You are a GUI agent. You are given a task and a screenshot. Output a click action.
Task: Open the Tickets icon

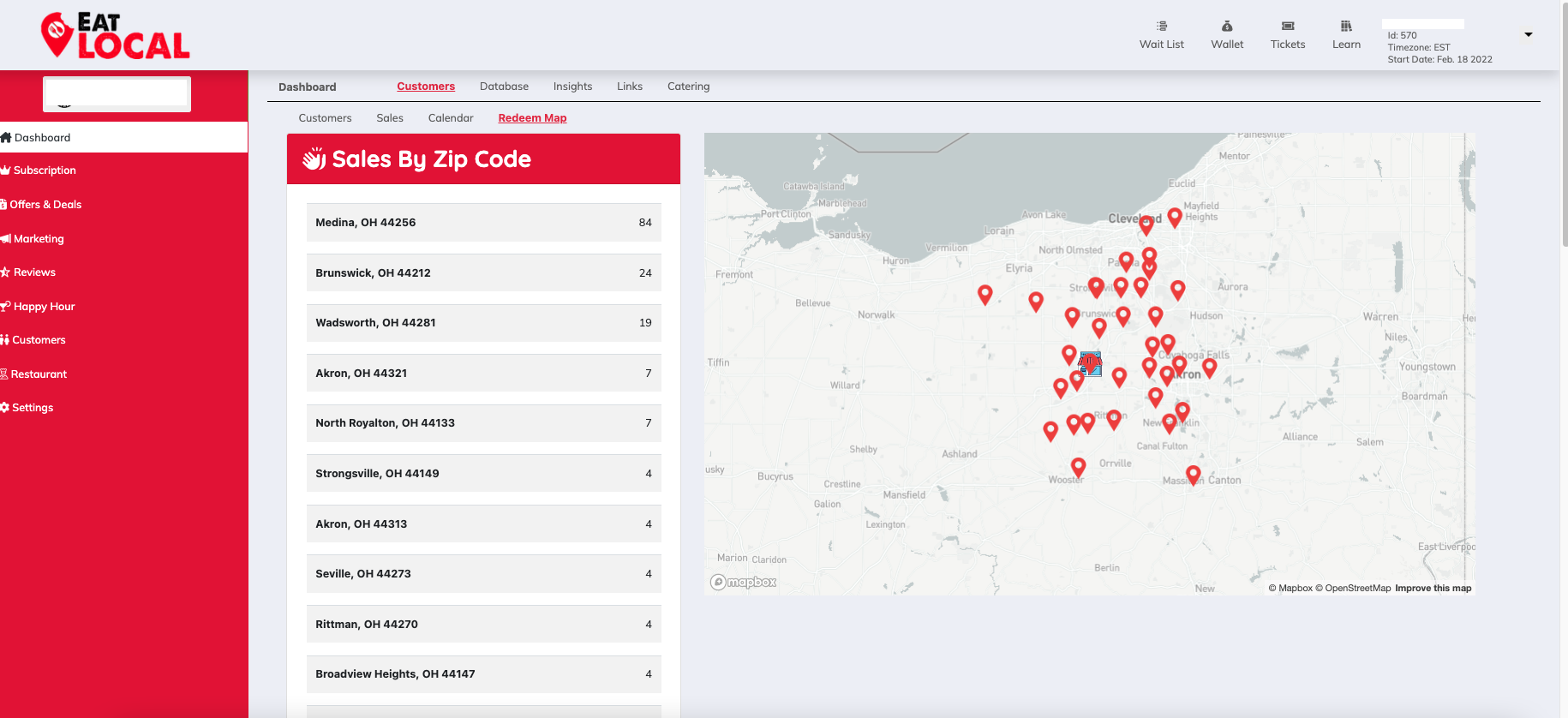1288,27
